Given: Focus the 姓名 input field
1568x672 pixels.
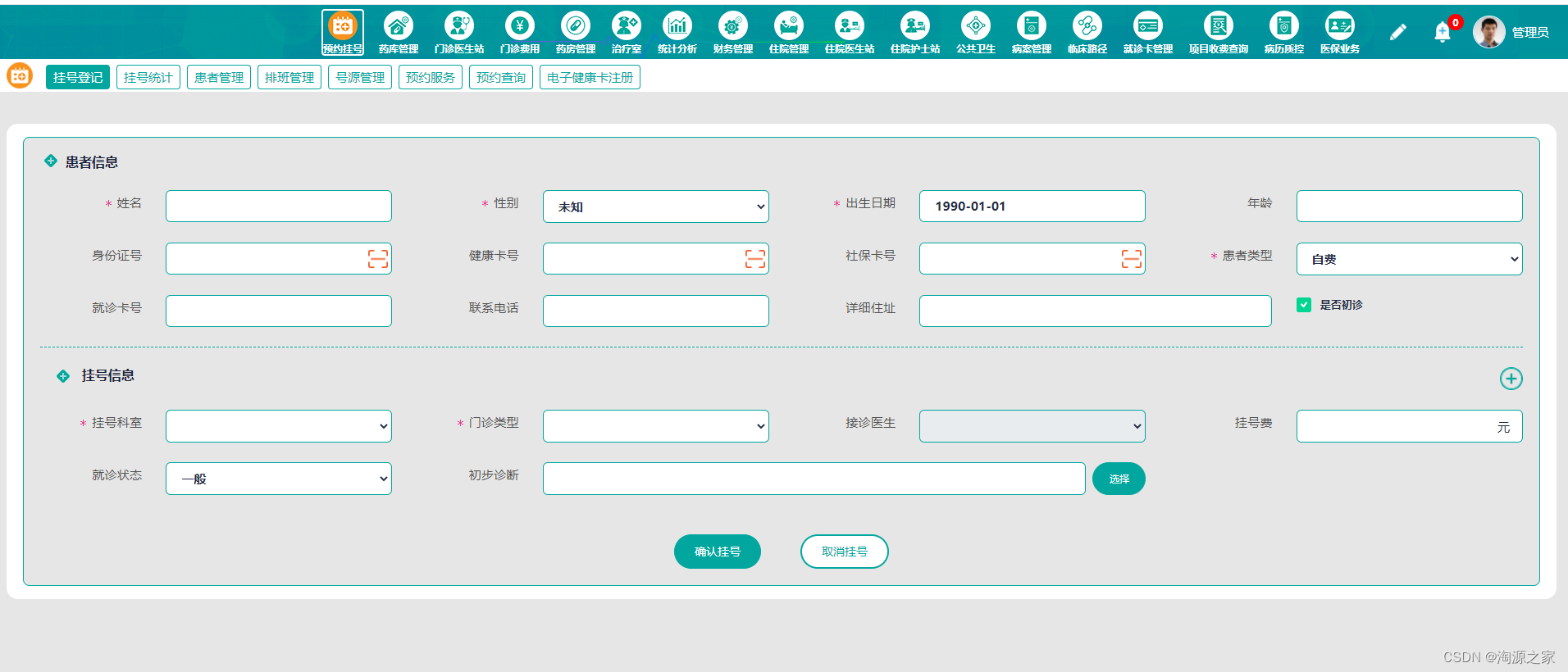Looking at the screenshot, I should [x=279, y=206].
